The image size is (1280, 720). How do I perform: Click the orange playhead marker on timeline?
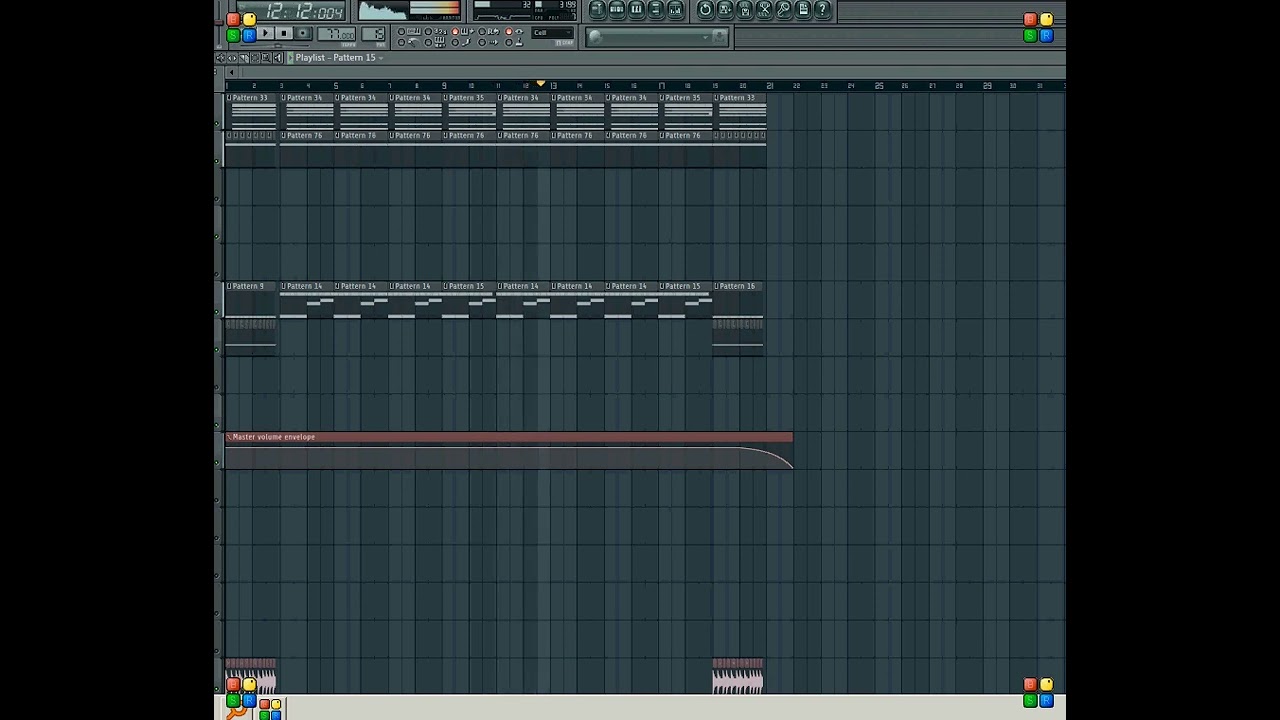(541, 84)
